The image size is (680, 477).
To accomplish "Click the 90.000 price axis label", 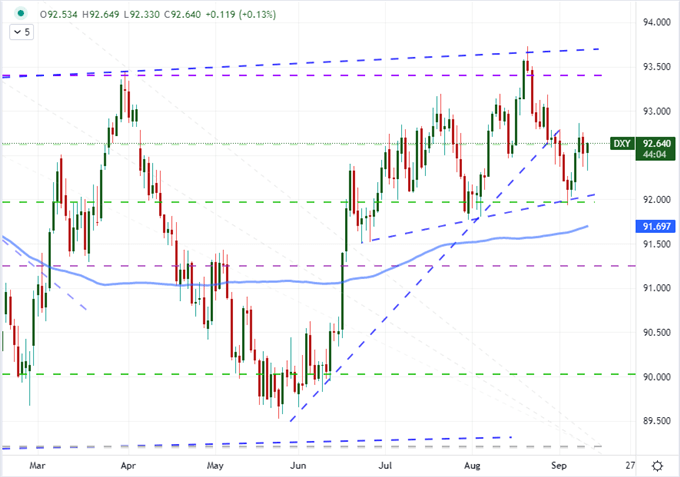I will point(657,377).
